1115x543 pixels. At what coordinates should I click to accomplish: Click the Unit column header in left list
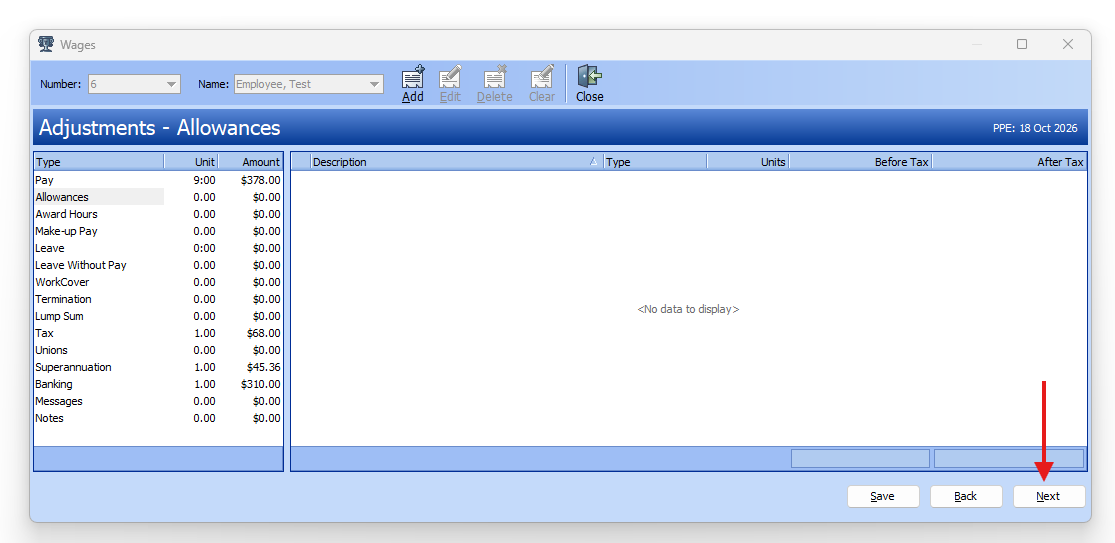[x=191, y=162]
